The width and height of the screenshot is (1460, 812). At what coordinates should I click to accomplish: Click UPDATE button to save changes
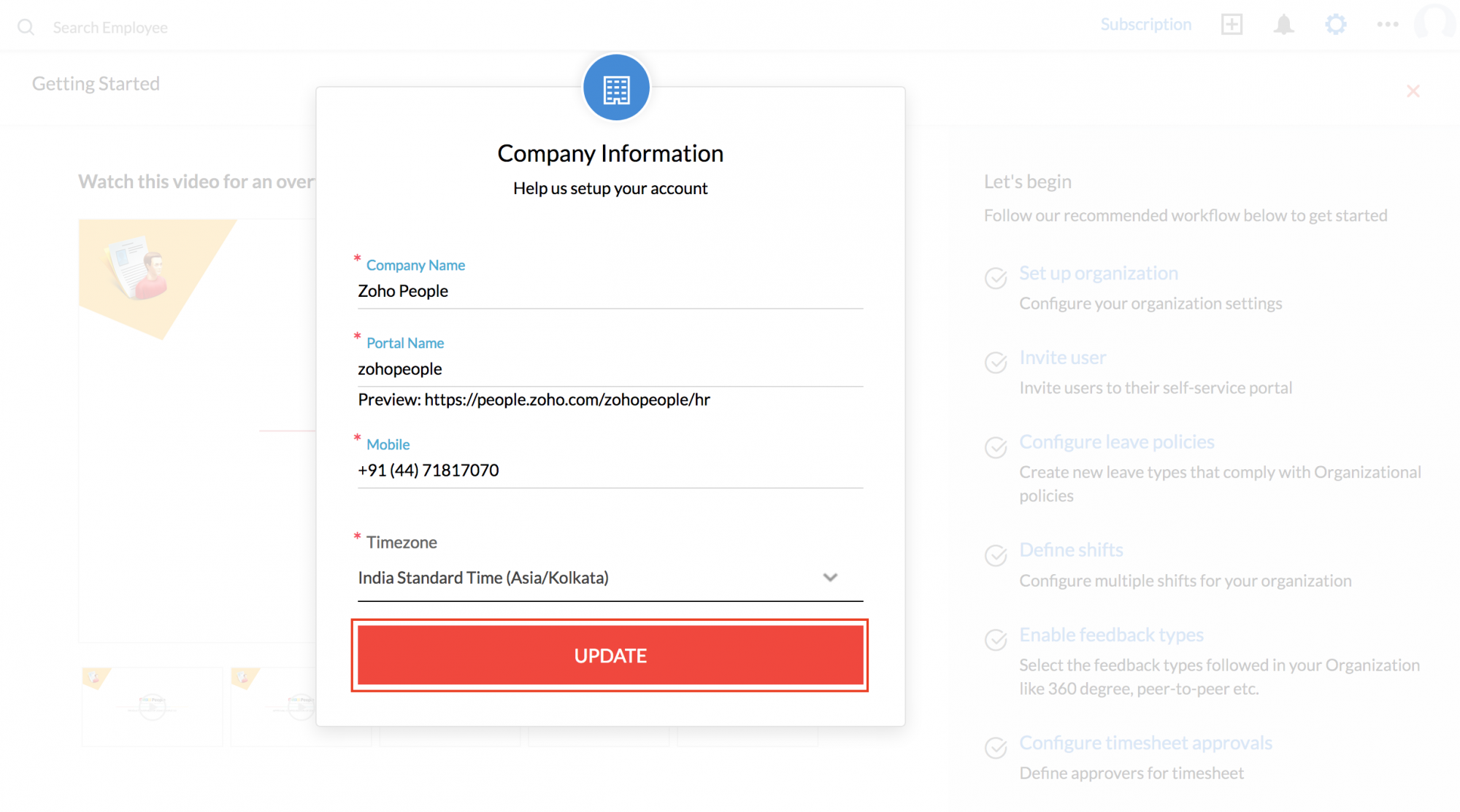(610, 655)
